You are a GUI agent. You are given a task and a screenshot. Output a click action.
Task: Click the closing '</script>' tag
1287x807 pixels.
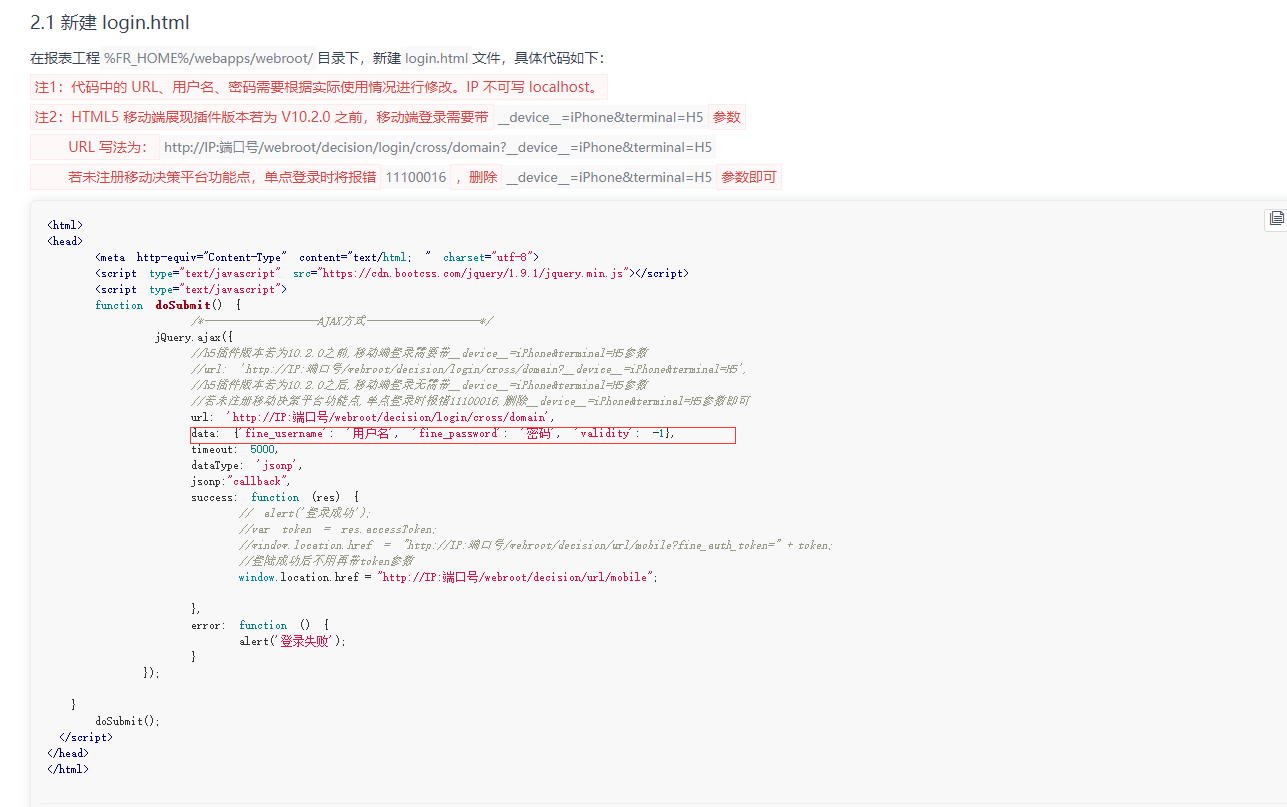click(86, 737)
